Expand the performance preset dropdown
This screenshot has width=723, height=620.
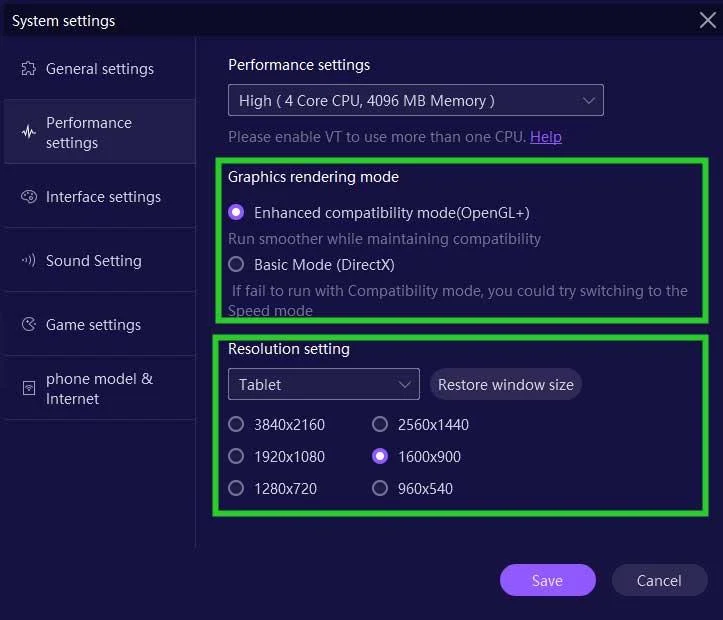pyautogui.click(x=415, y=100)
